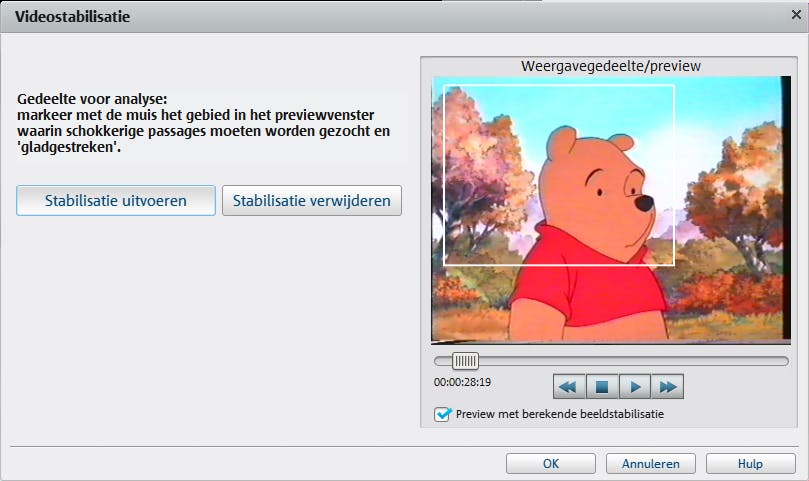Image resolution: width=809 pixels, height=481 pixels.
Task: Click the rewind playback button
Action: coord(569,387)
